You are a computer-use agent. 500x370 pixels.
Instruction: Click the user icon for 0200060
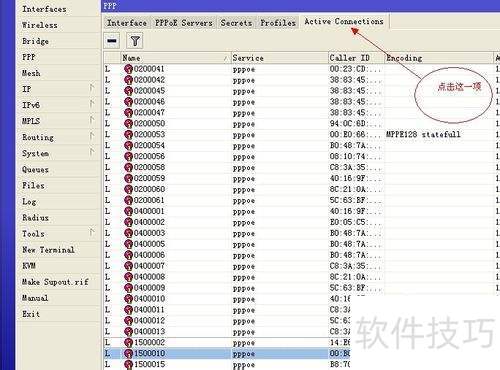pos(128,189)
